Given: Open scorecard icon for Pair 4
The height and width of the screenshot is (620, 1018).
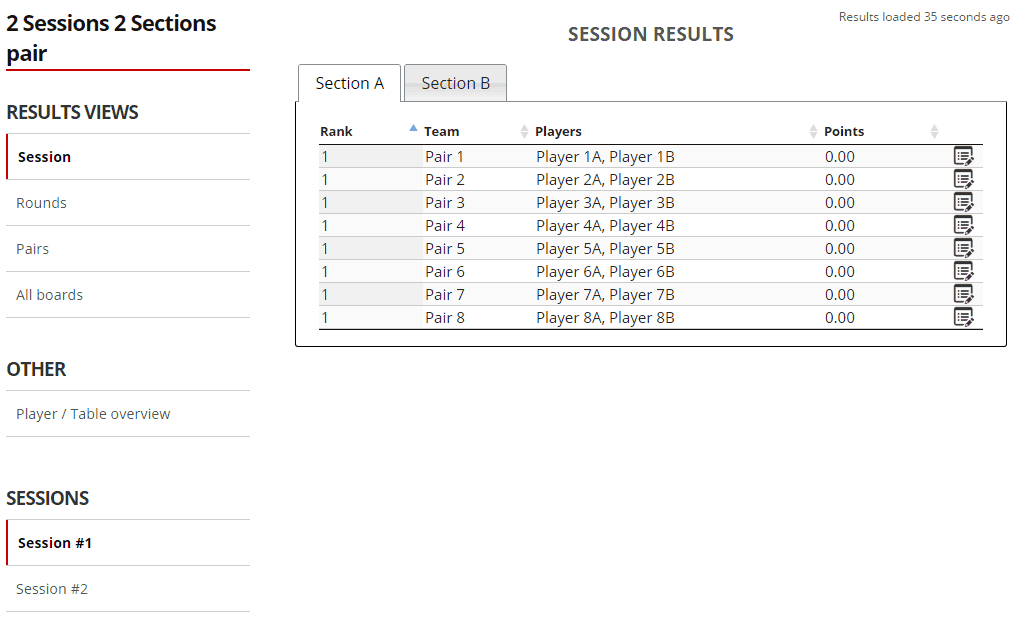Looking at the screenshot, I should click(963, 225).
